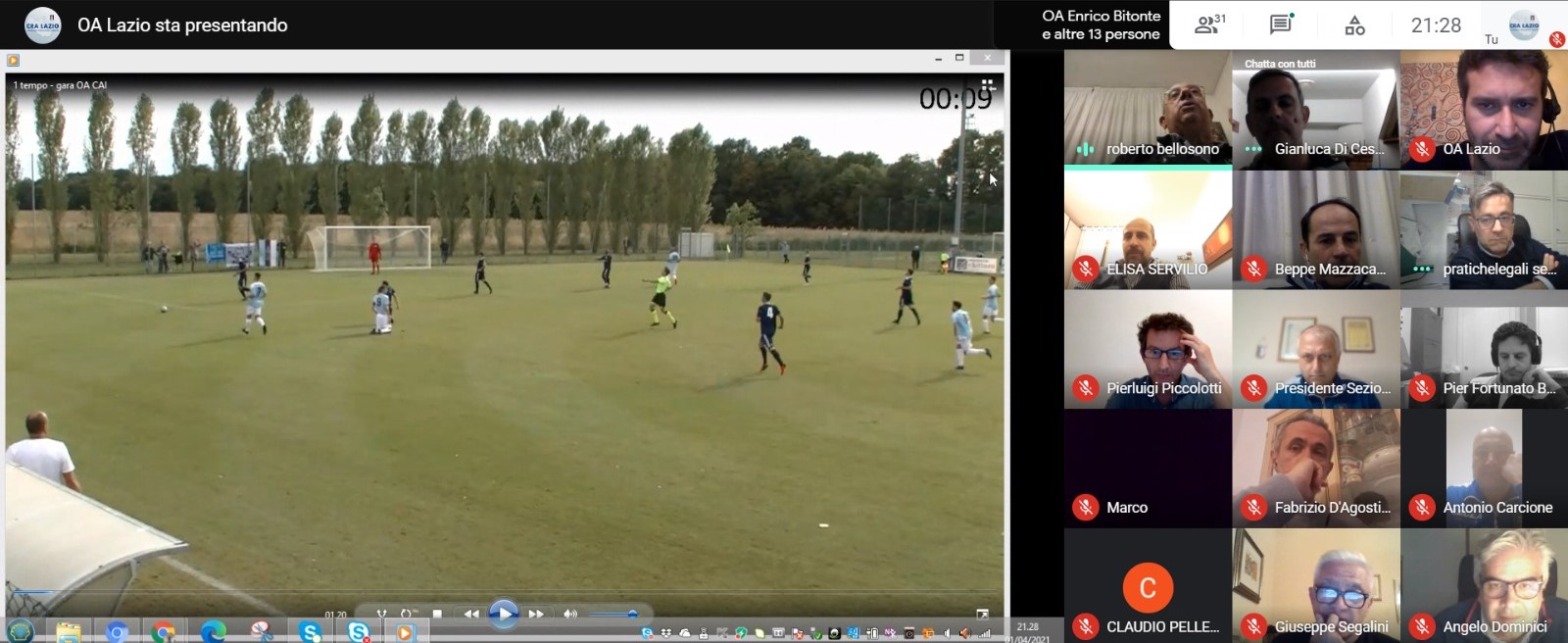
Task: Select Fabrizio D'Agosti's video tile
Action: [x=1316, y=469]
